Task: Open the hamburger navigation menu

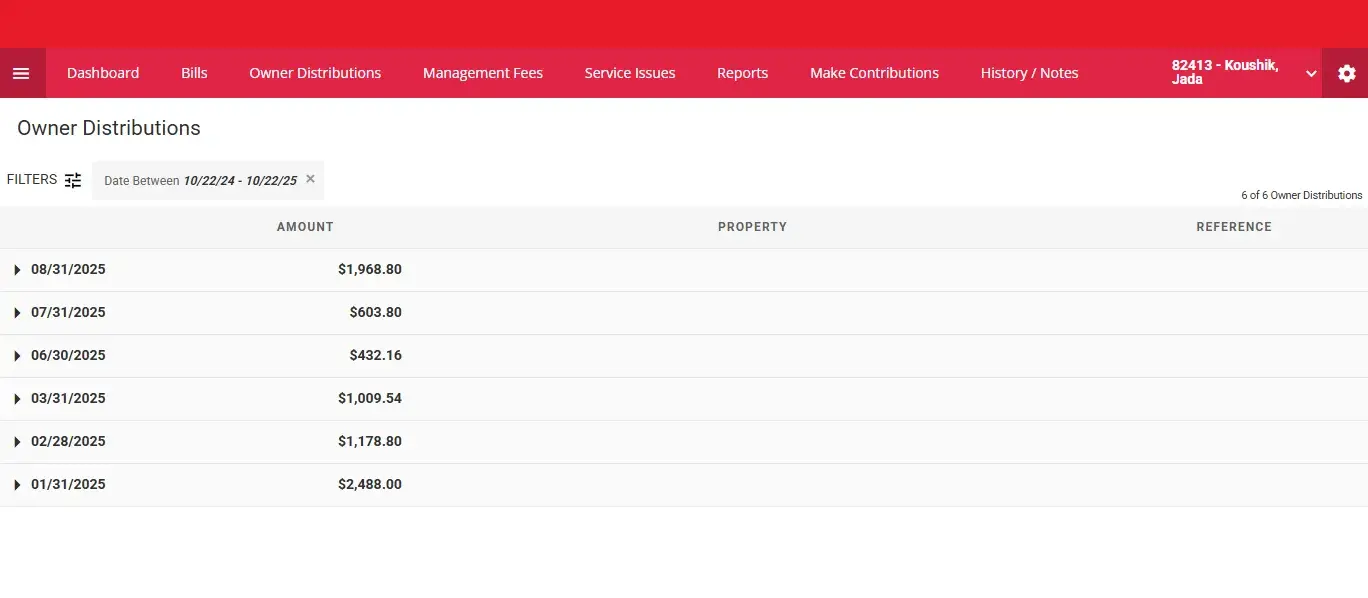Action: click(x=21, y=73)
